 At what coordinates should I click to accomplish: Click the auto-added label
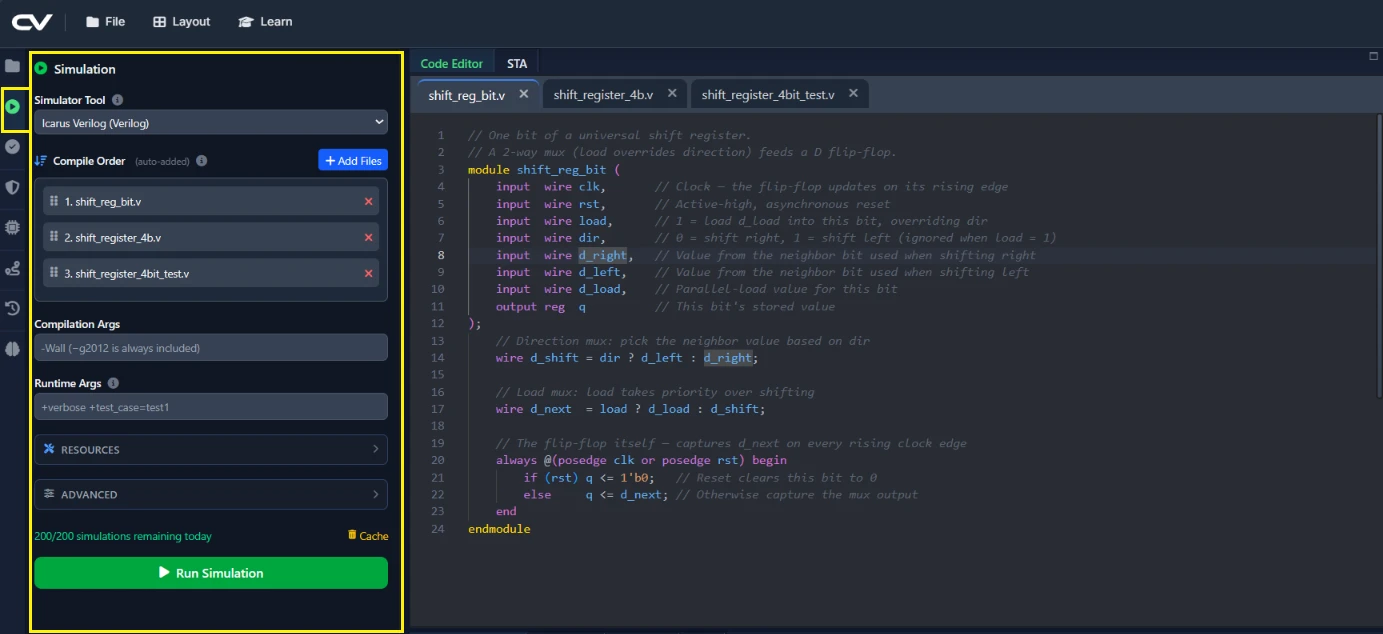click(x=163, y=161)
